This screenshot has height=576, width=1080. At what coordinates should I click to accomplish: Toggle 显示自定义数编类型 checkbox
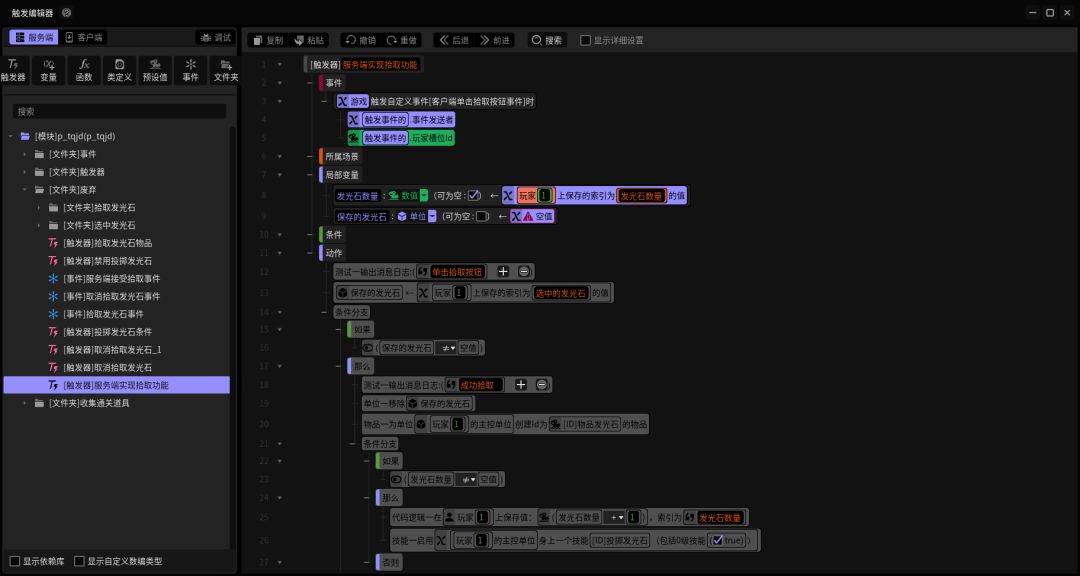79,562
